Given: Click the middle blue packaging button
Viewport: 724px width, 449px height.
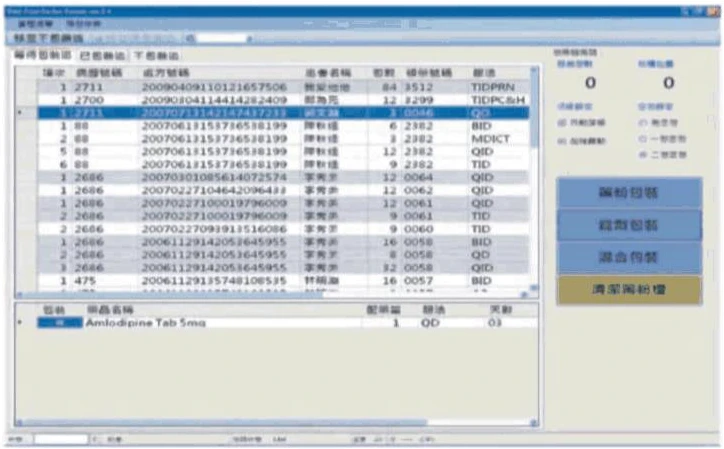Looking at the screenshot, I should click(x=629, y=225).
